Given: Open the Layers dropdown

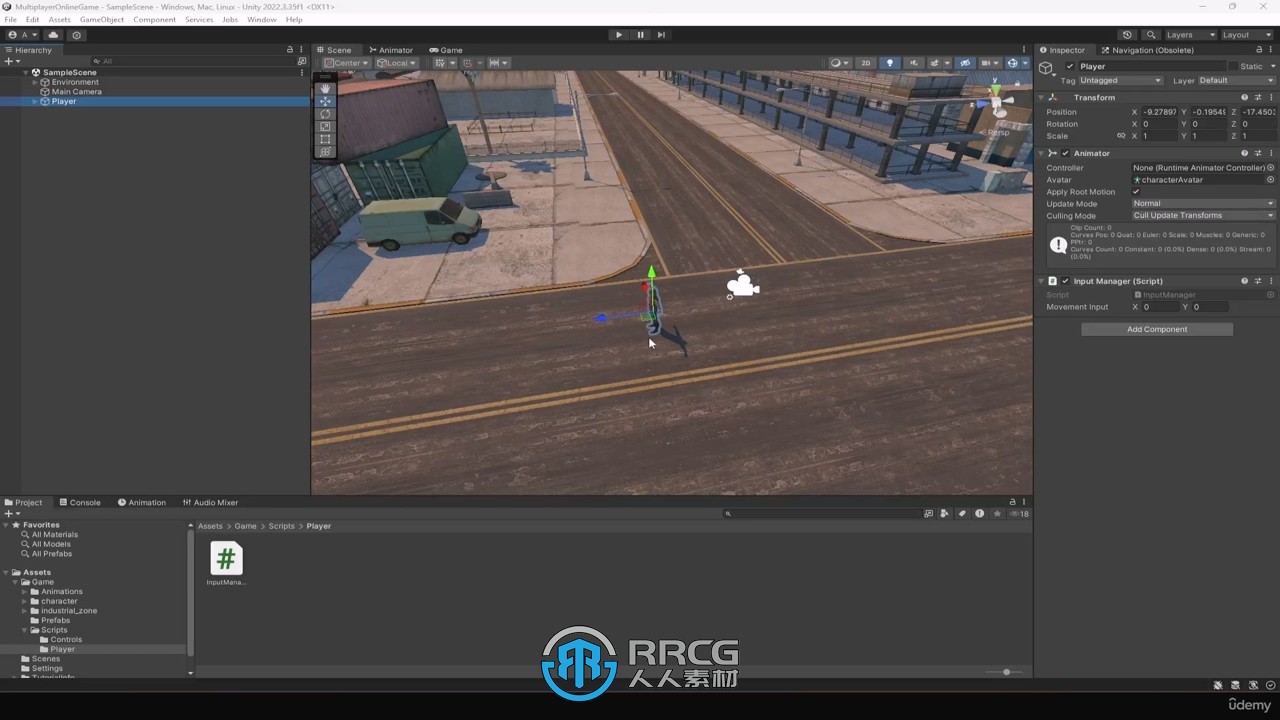Looking at the screenshot, I should (1190, 35).
